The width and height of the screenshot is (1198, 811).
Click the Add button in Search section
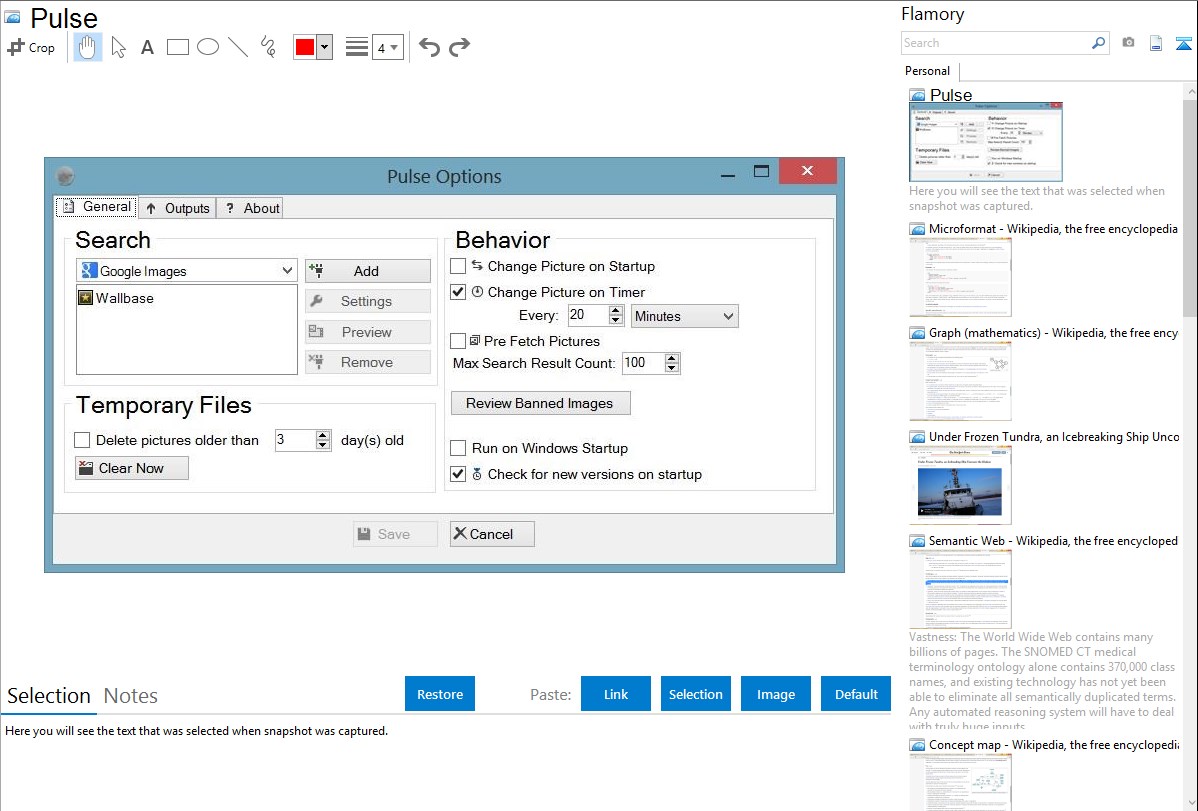coord(367,271)
